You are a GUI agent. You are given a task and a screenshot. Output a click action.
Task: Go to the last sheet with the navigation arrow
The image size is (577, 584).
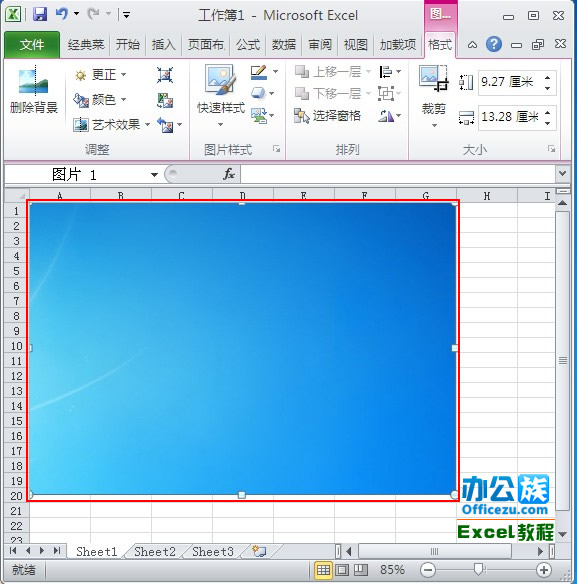pos(57,550)
